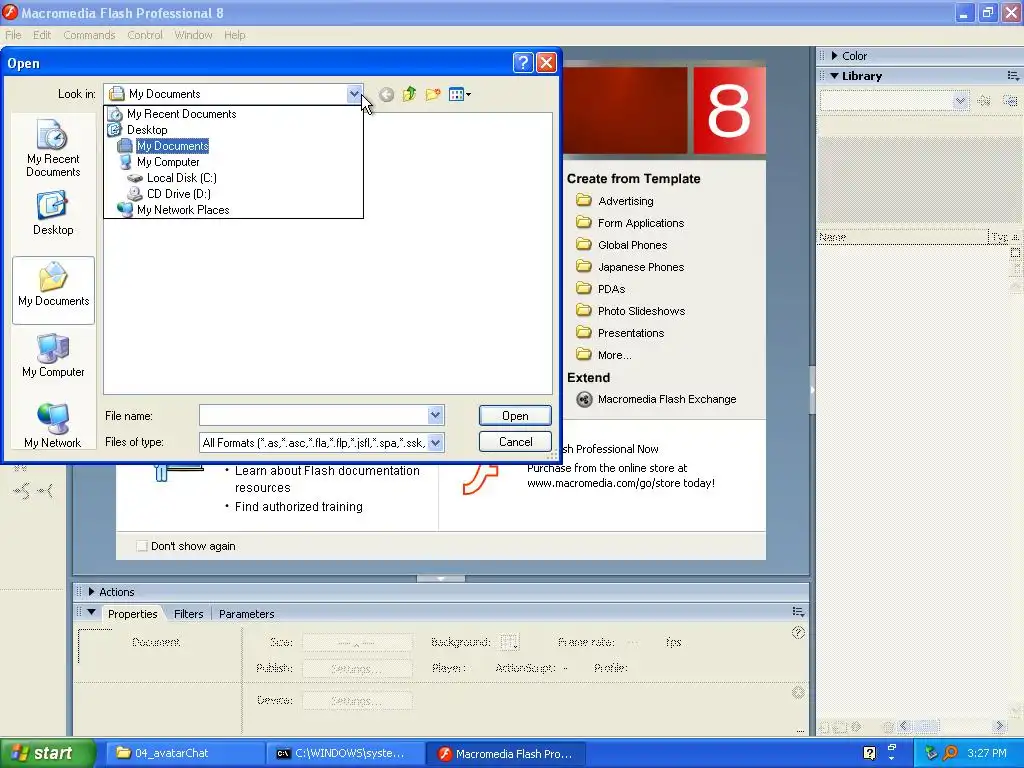Click the Cancel button

(515, 441)
